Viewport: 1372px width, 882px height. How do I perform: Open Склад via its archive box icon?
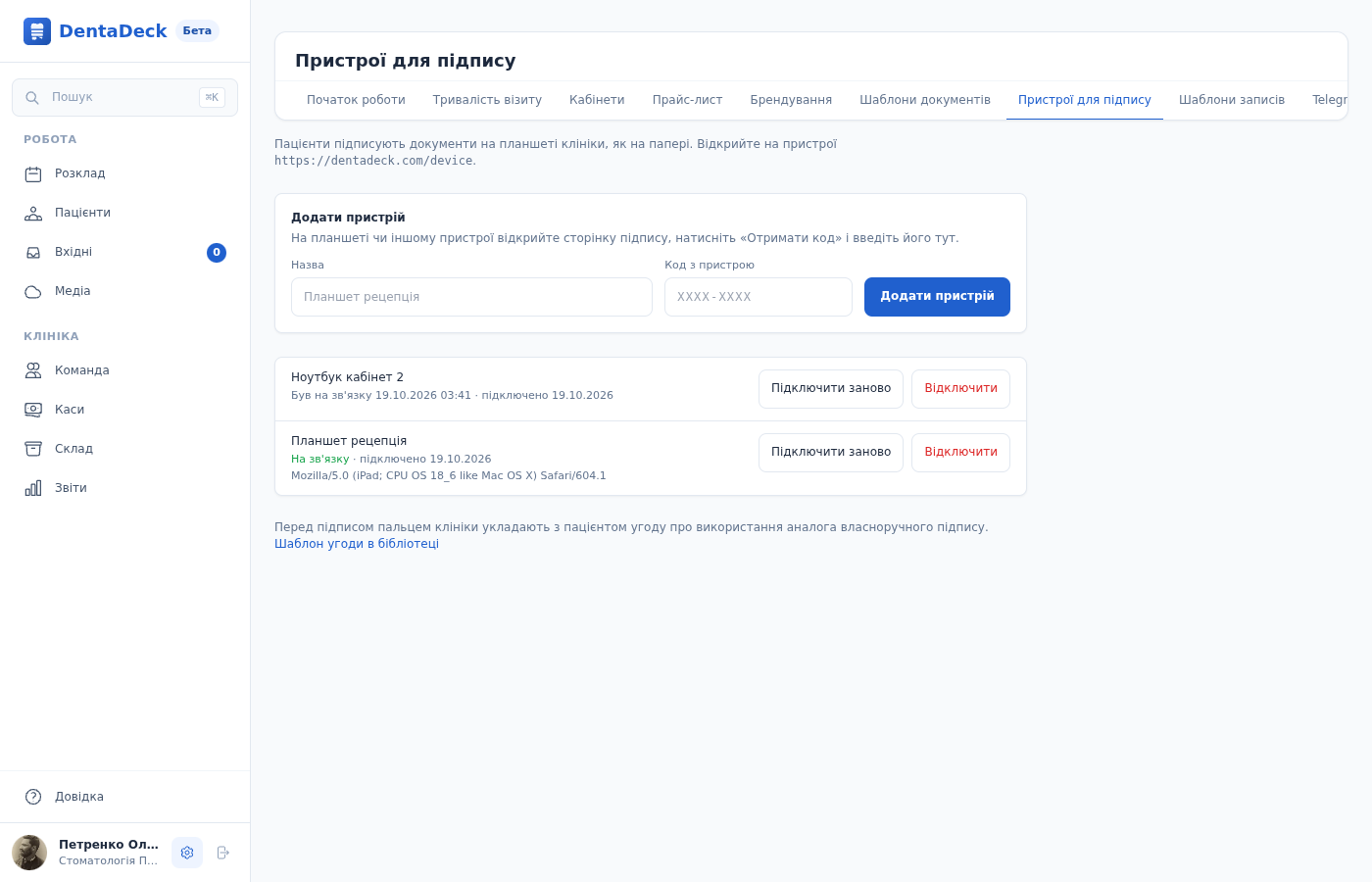[33, 449]
